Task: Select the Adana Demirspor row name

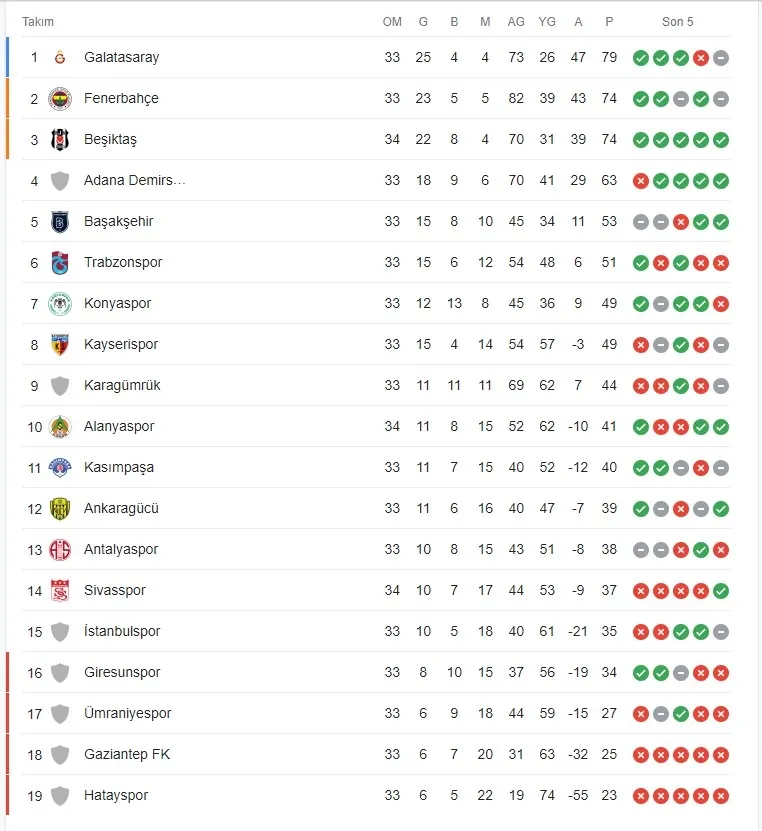Action: click(134, 180)
